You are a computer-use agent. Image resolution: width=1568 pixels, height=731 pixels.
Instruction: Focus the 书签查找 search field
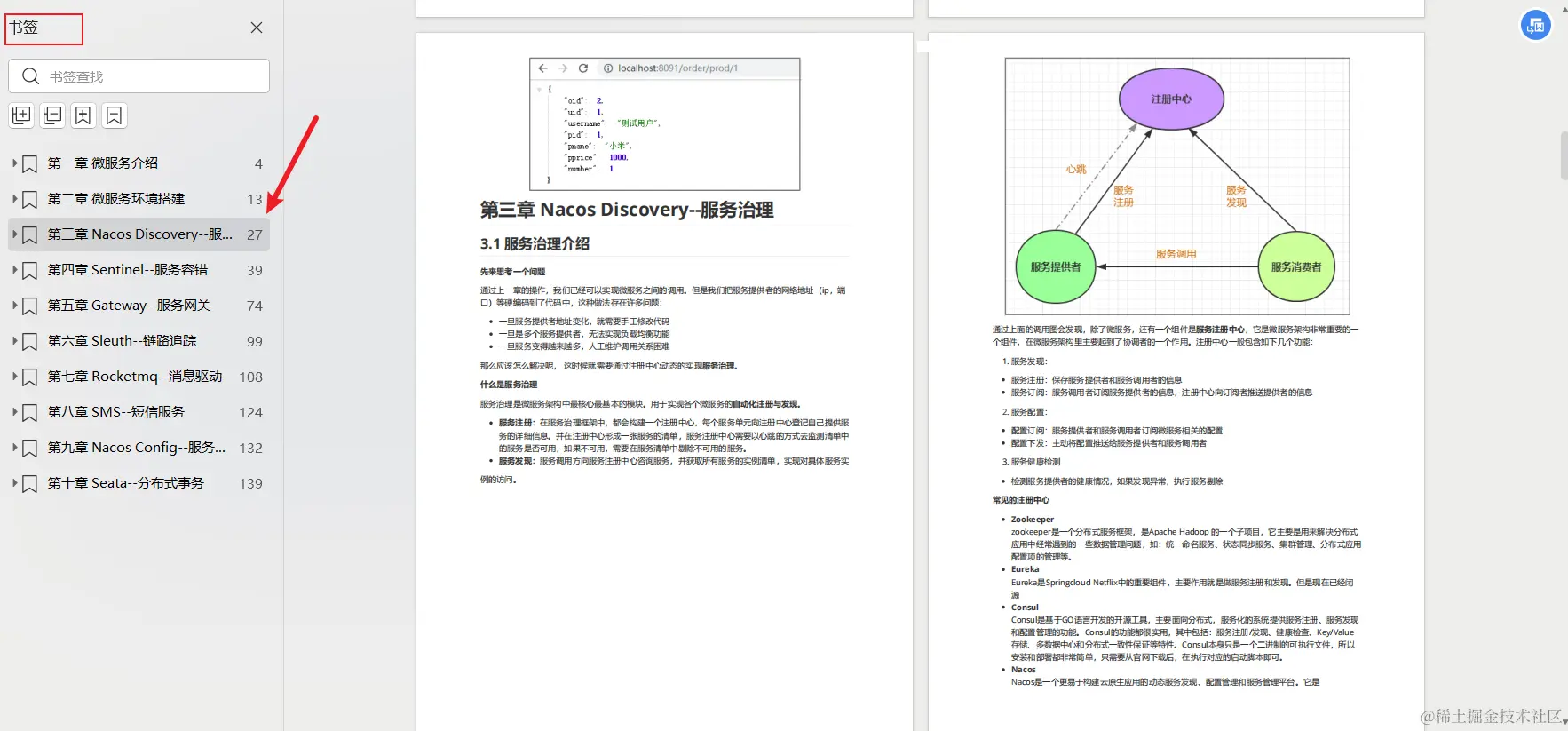click(x=139, y=76)
